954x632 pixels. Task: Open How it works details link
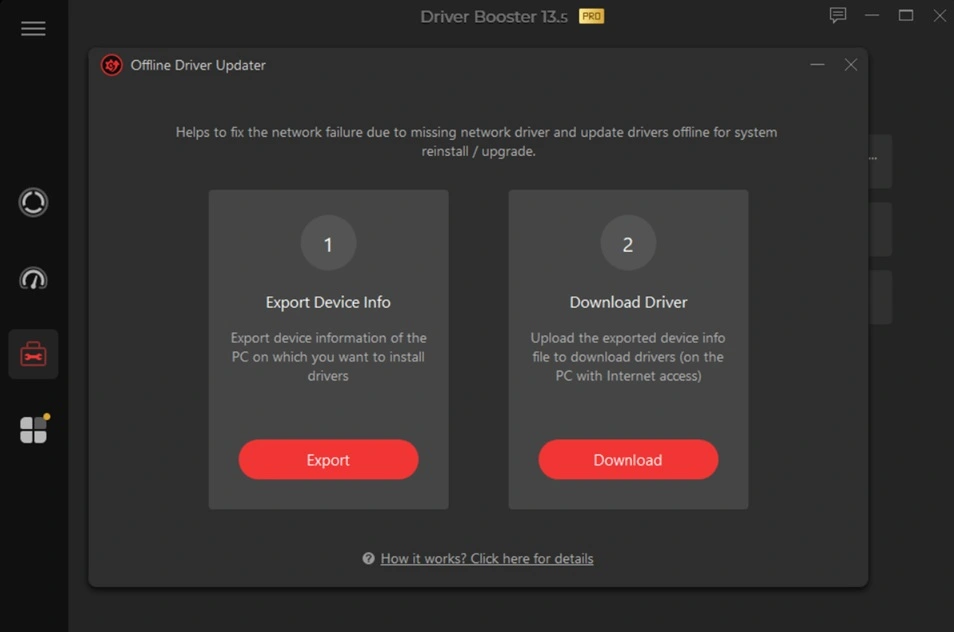tap(487, 558)
